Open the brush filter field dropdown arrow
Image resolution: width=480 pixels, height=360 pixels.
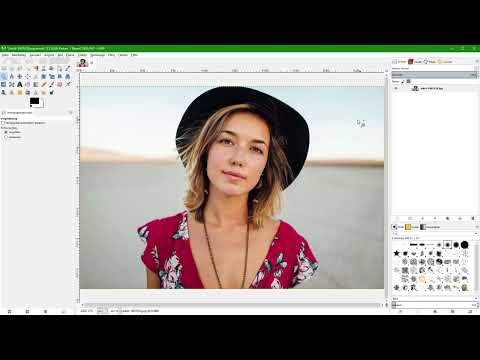[476, 233]
